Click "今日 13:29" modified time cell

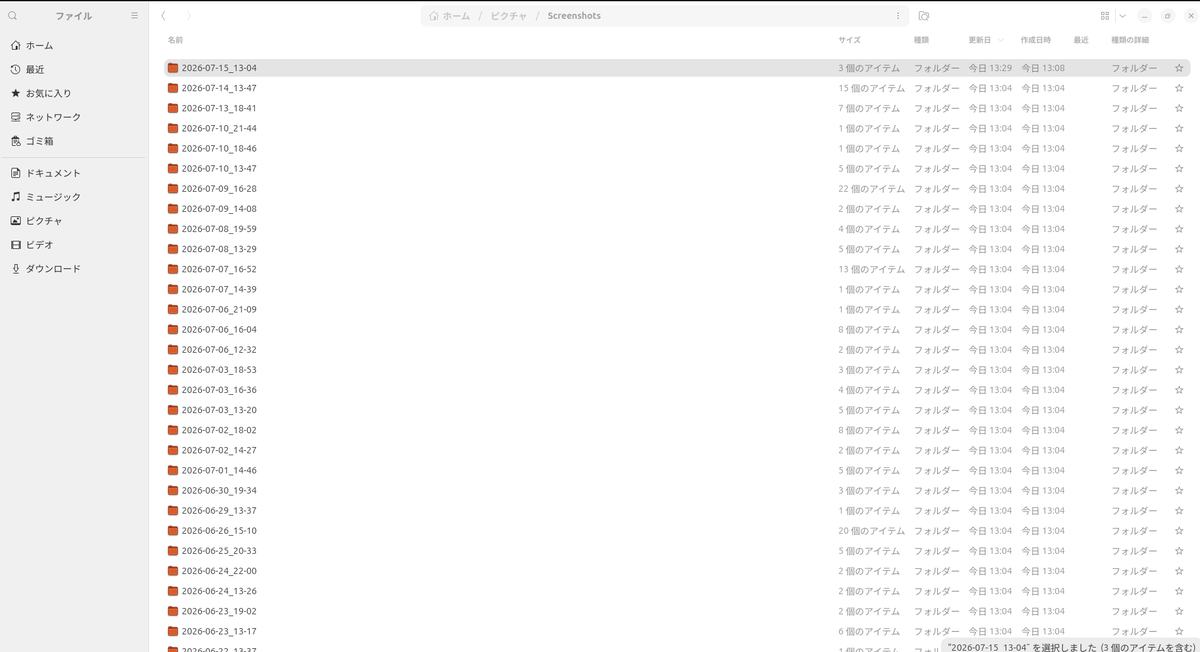[990, 68]
